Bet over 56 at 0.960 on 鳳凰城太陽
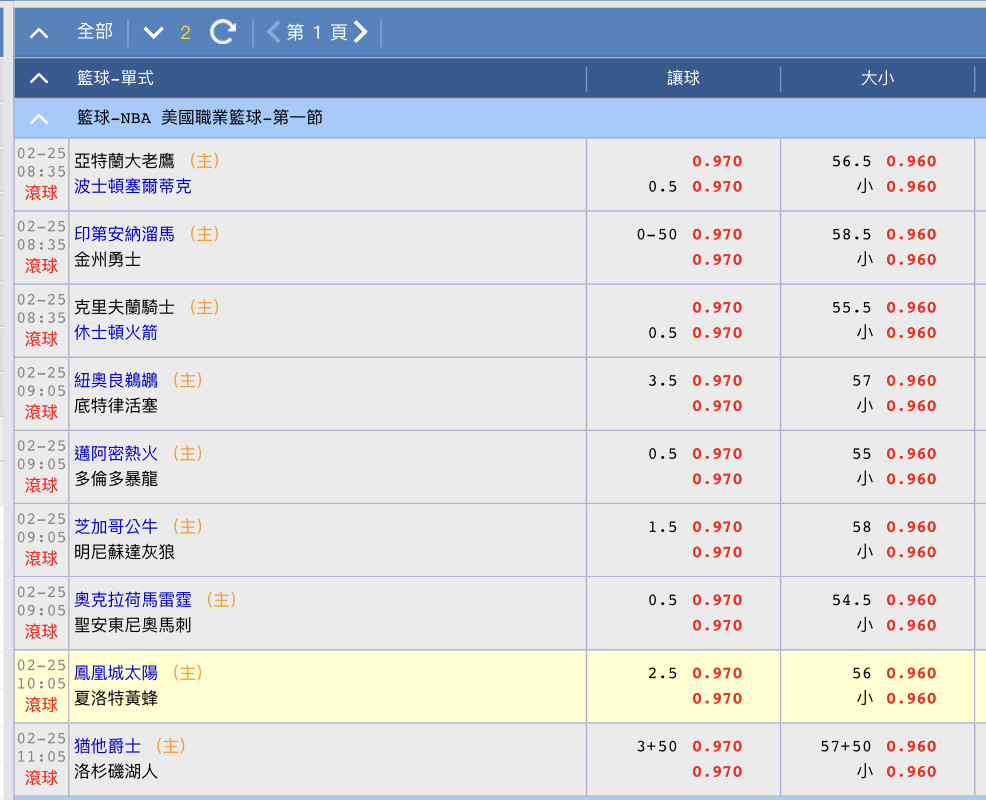The image size is (986, 800). [x=911, y=674]
